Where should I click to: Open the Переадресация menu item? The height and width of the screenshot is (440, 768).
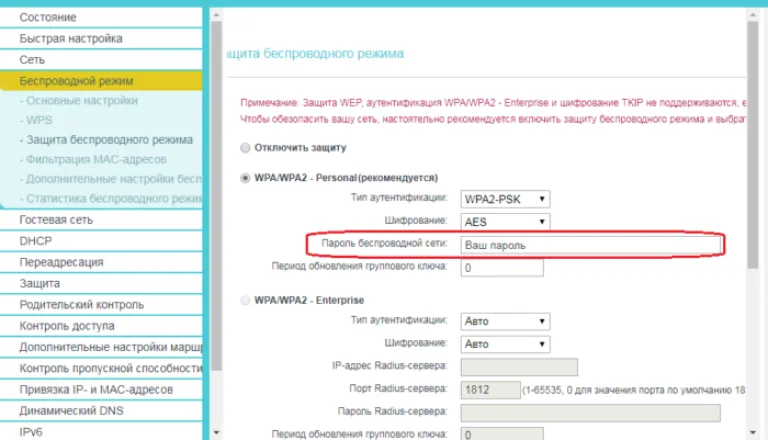point(101,262)
